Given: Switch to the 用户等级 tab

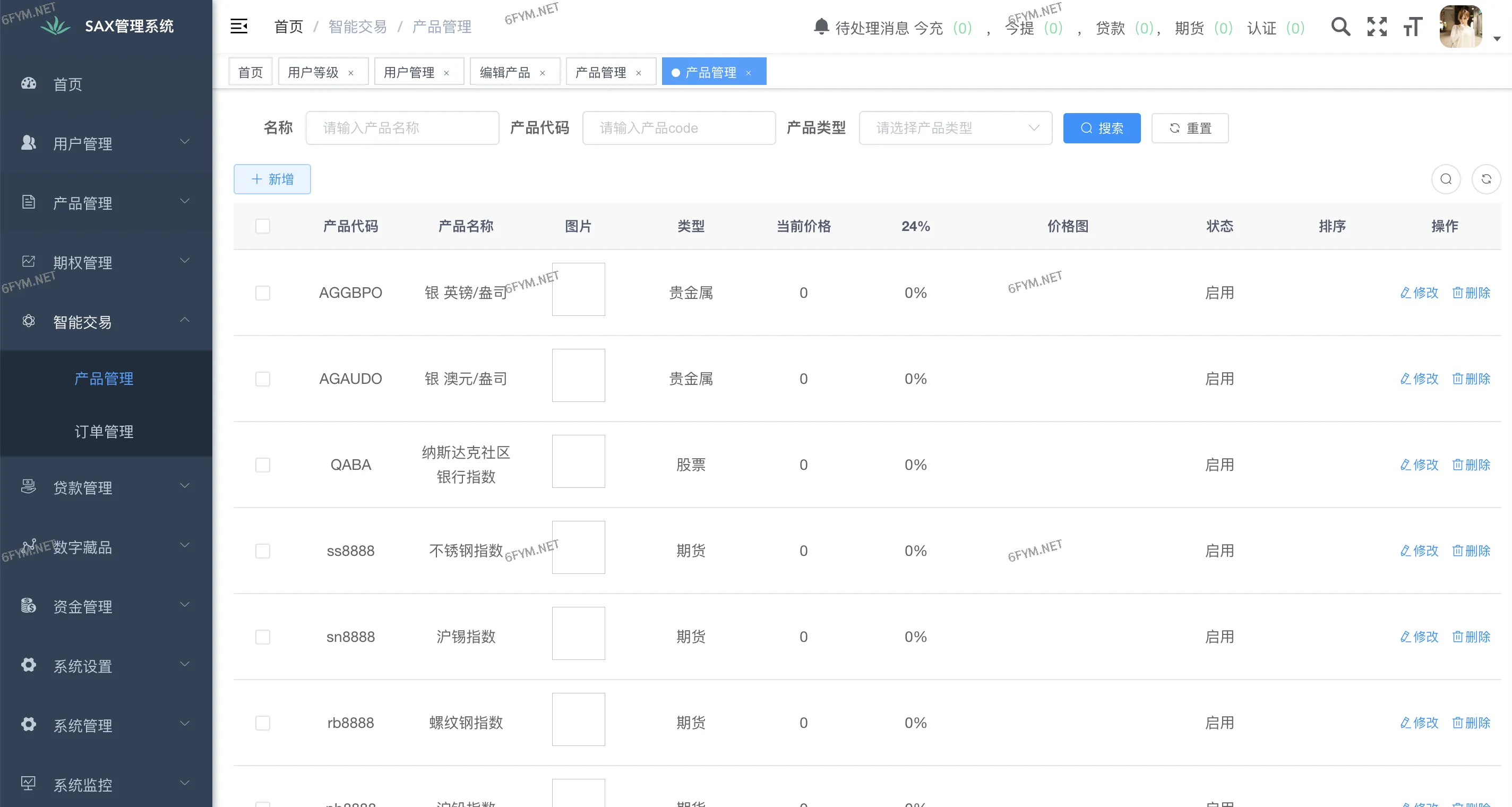Looking at the screenshot, I should pos(313,72).
